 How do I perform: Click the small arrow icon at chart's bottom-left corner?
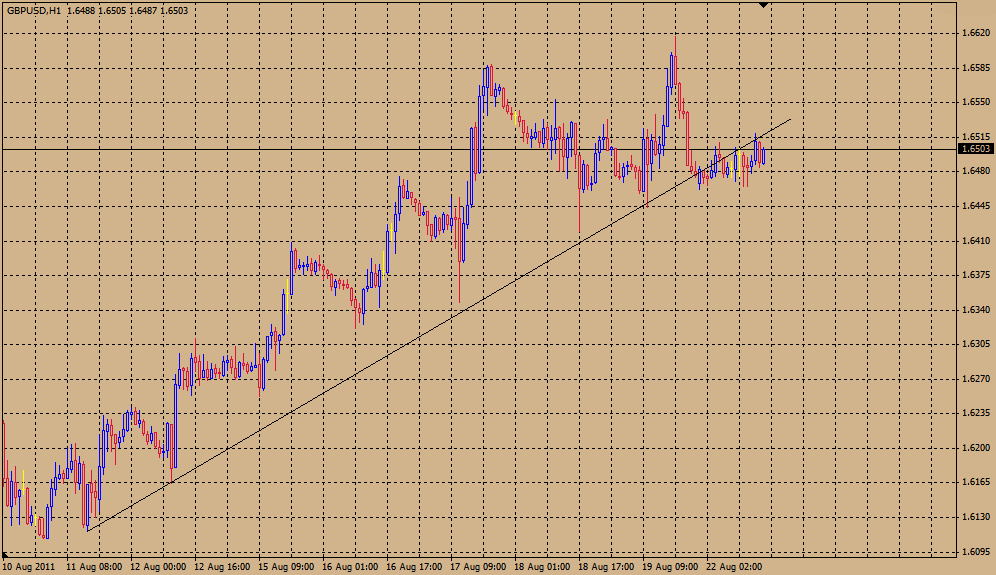(5, 555)
